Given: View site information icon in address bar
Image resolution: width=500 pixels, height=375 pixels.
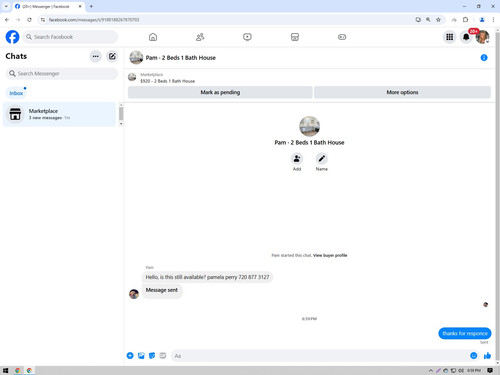Looking at the screenshot, I should 43,20.
